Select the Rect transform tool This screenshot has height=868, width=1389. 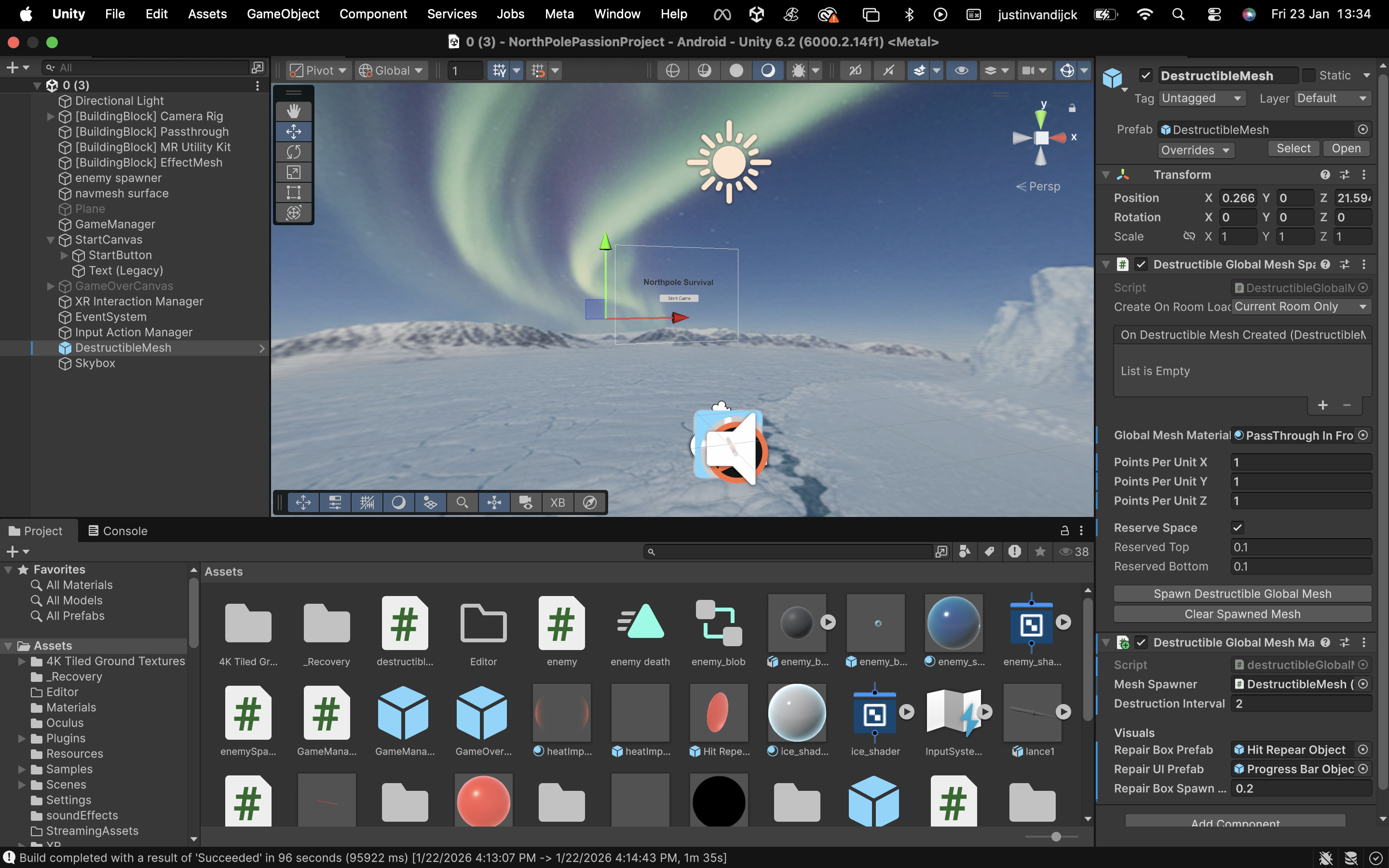coord(294,192)
